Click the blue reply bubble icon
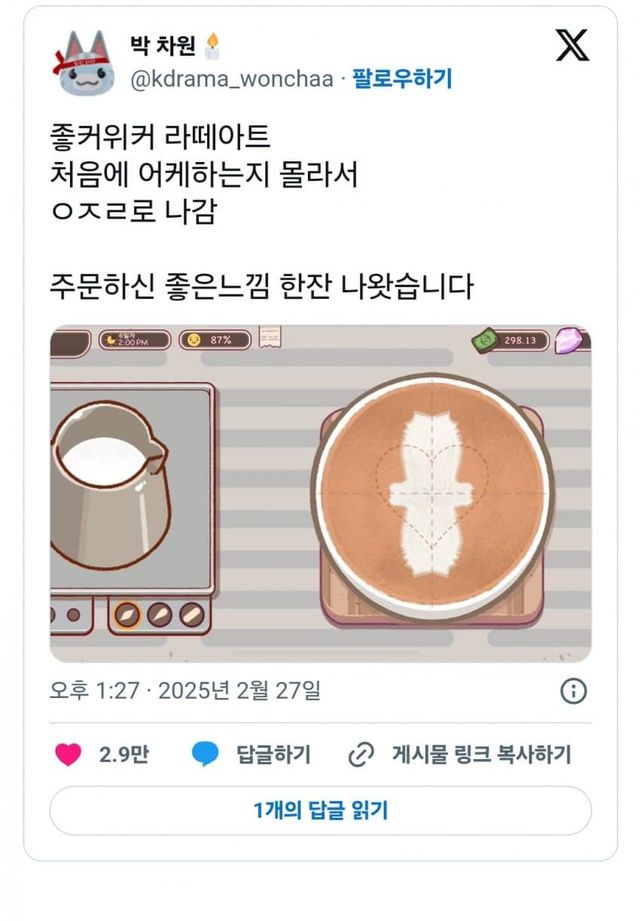This screenshot has height=921, width=640. tap(205, 754)
